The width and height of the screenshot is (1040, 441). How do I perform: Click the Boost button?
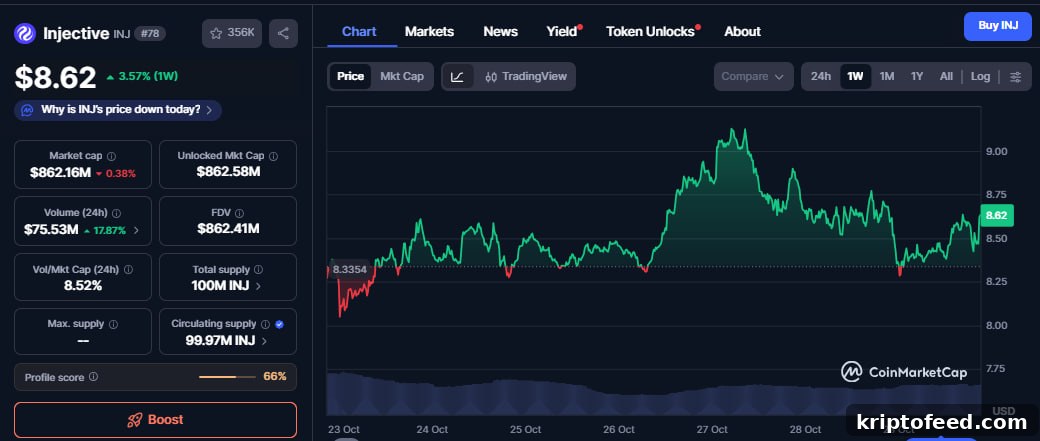coord(155,420)
